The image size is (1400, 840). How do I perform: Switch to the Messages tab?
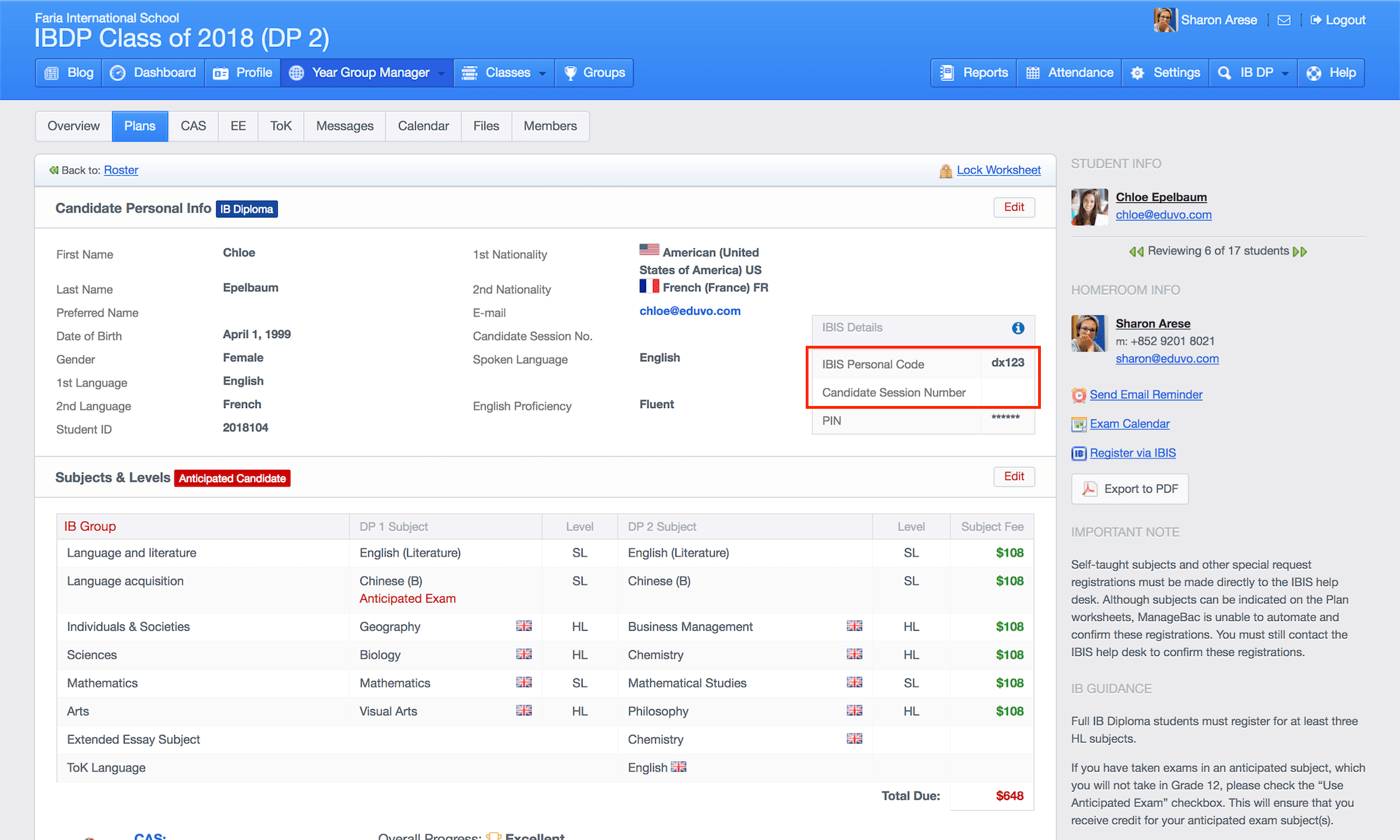[344, 126]
